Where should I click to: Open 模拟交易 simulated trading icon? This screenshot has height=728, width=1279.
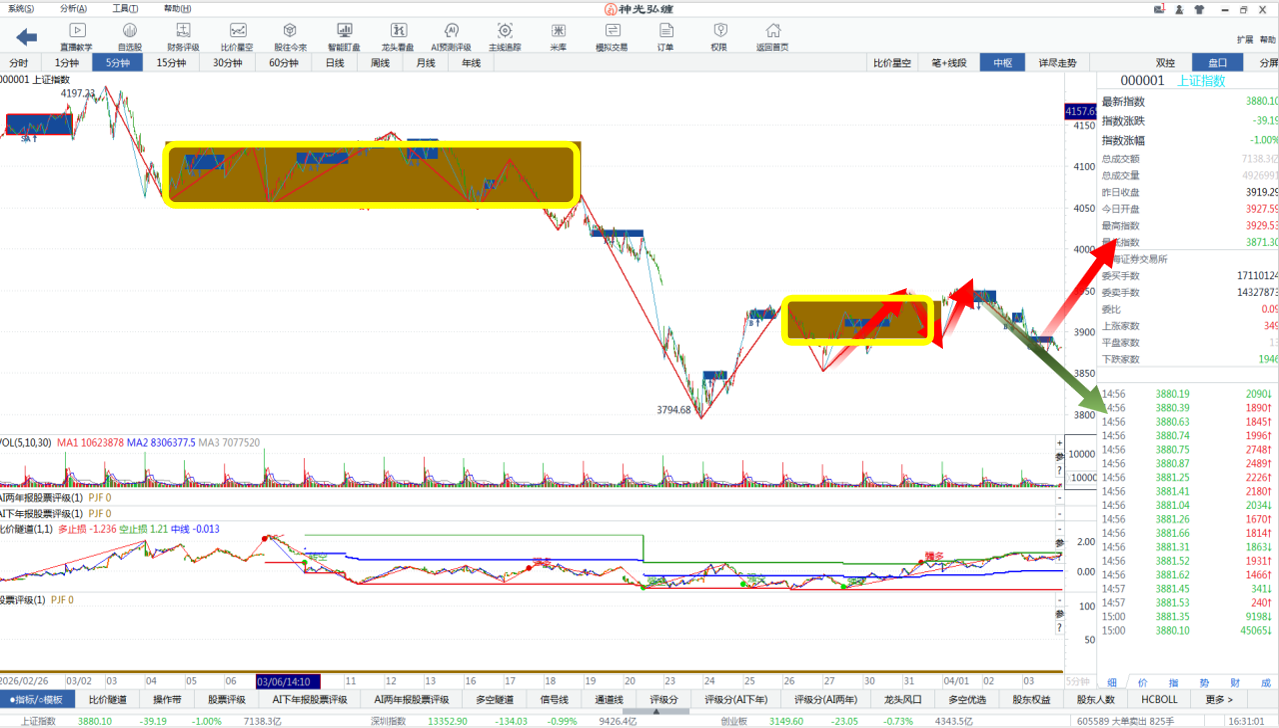coord(612,37)
